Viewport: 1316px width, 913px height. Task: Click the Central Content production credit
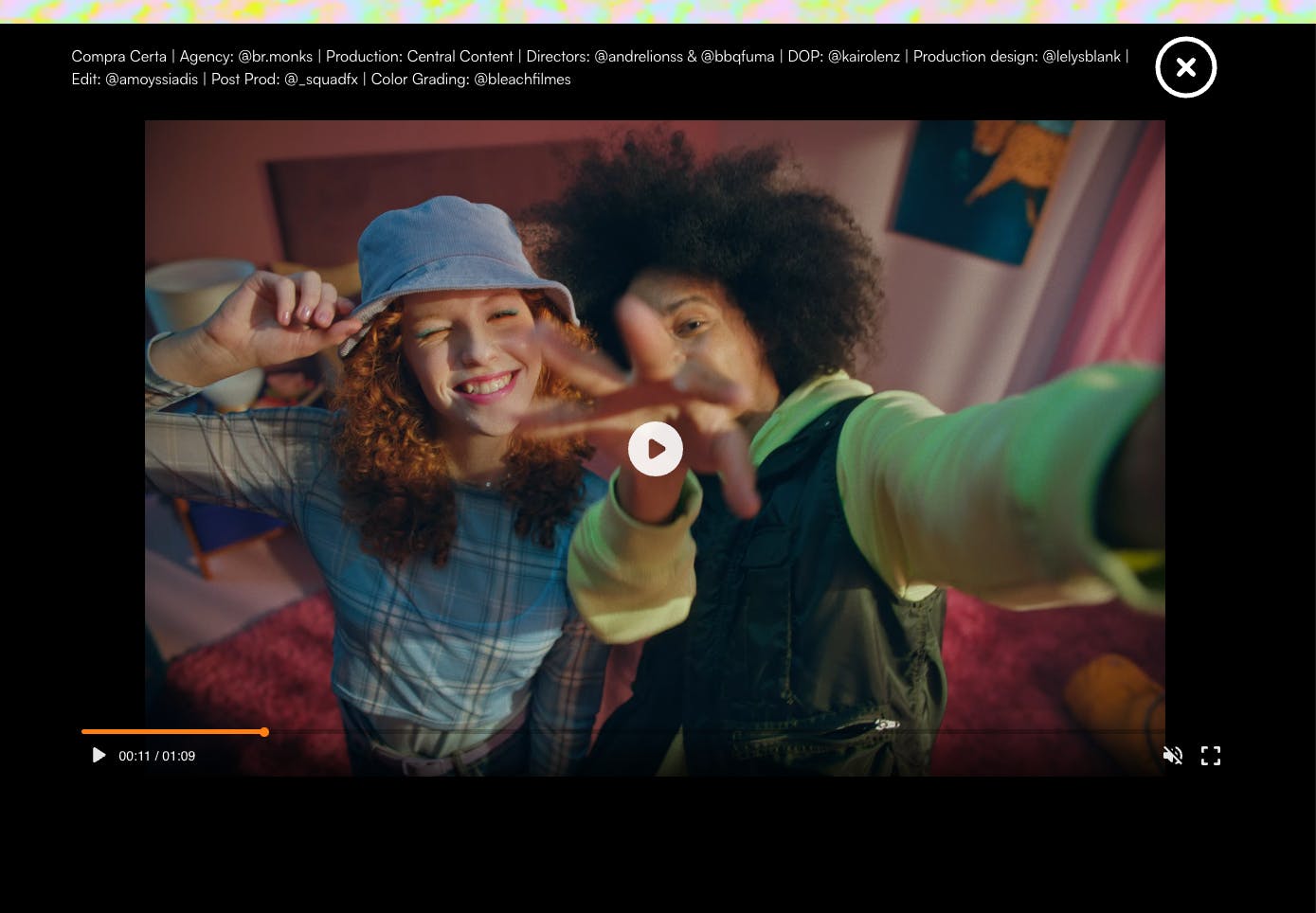tap(460, 57)
